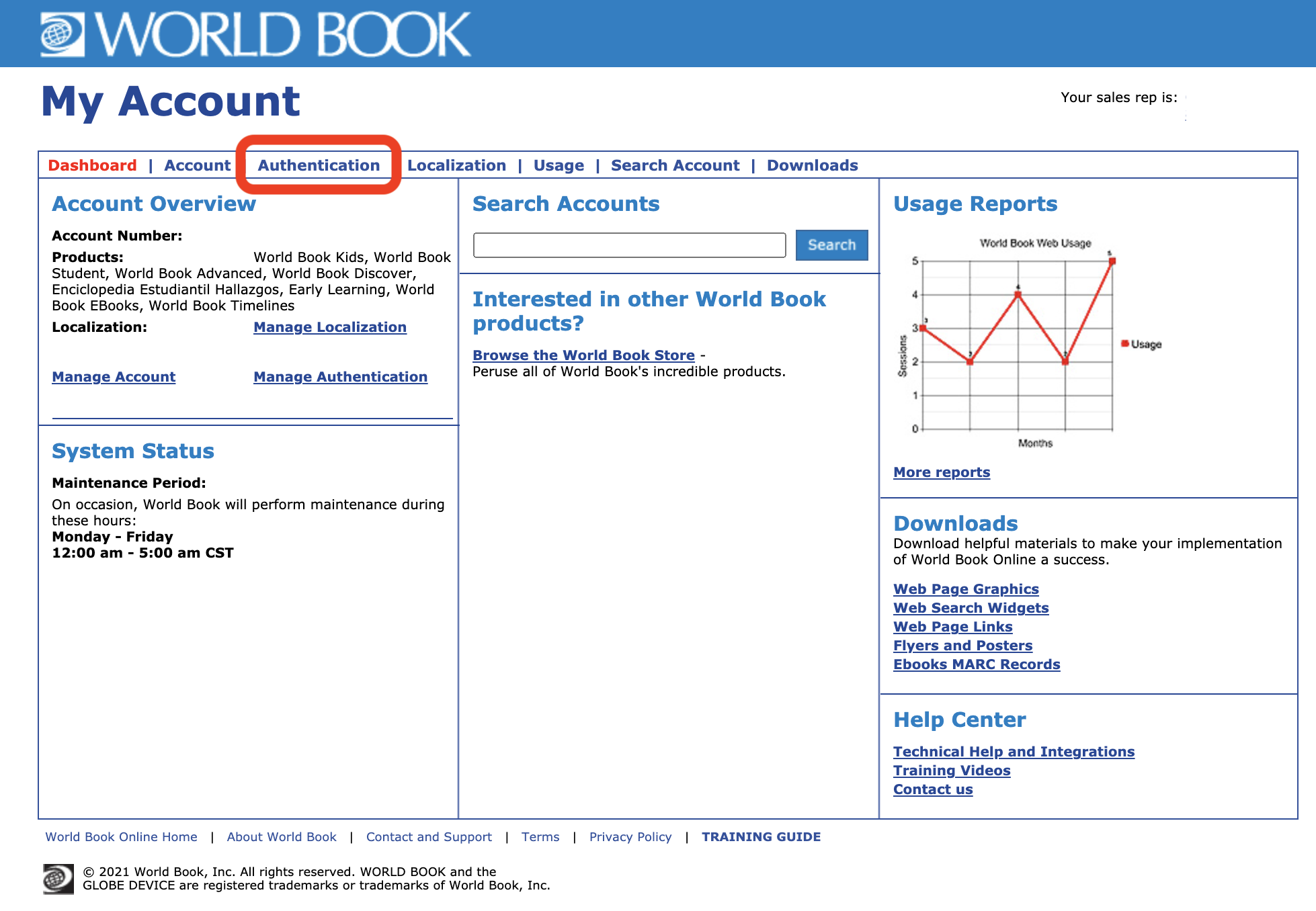
Task: Open the Manage Localization link
Action: pyautogui.click(x=330, y=327)
